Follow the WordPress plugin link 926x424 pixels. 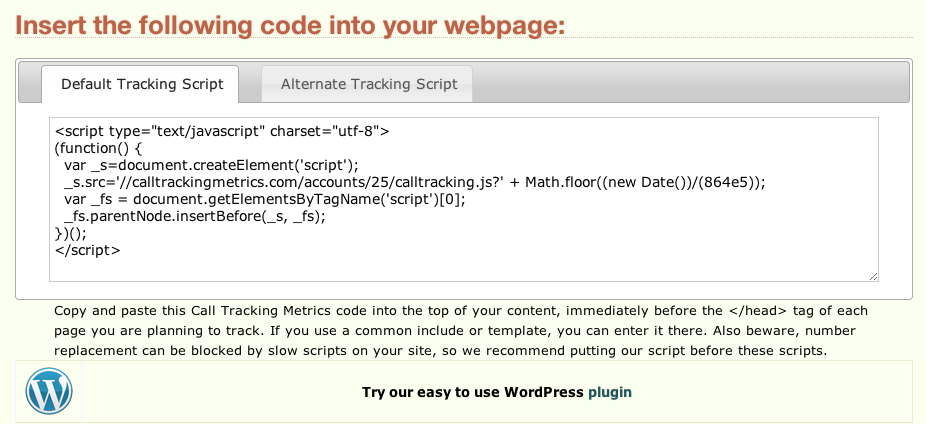pos(610,392)
